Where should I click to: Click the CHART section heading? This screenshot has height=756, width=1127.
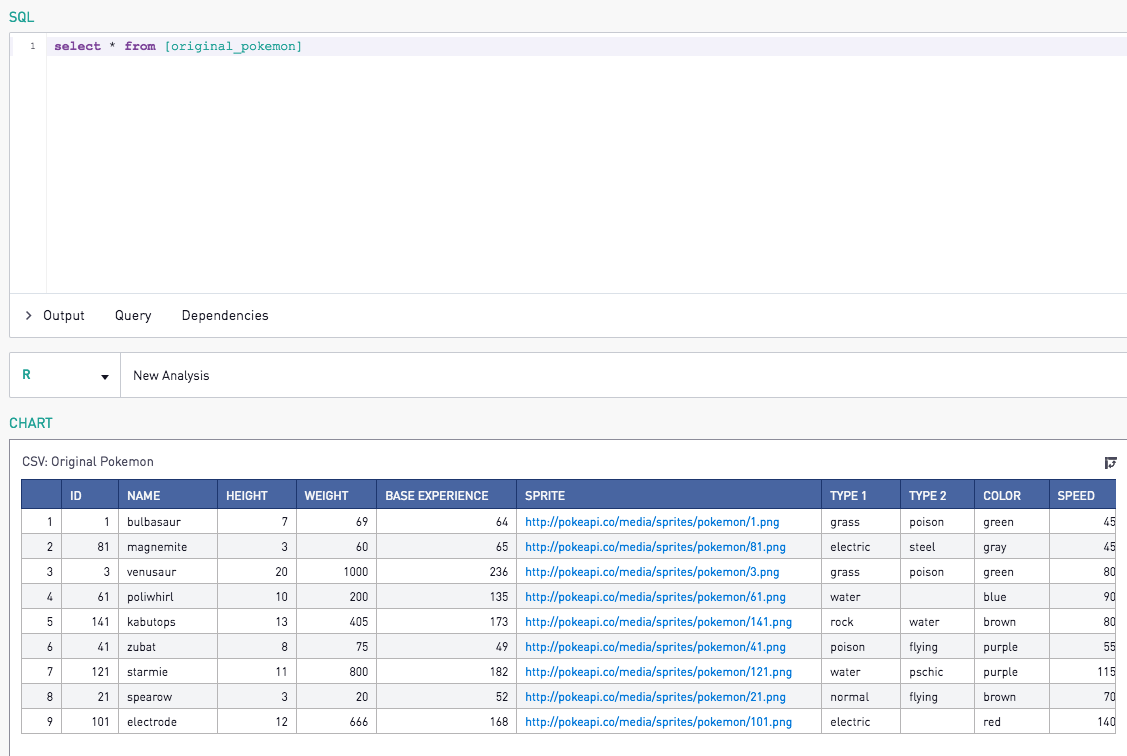point(31,423)
